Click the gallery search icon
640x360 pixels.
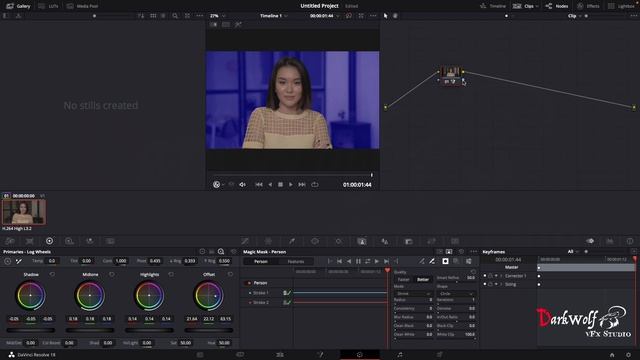click(x=175, y=16)
